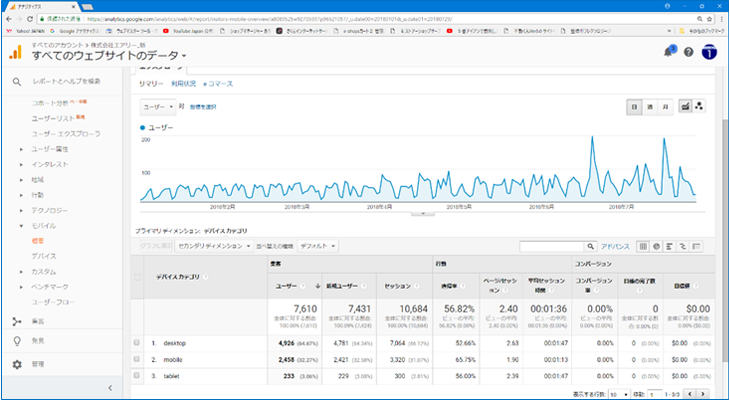Collapse the sidebar with the chevron
Viewport: 730px width, 400px height.
pos(110,387)
